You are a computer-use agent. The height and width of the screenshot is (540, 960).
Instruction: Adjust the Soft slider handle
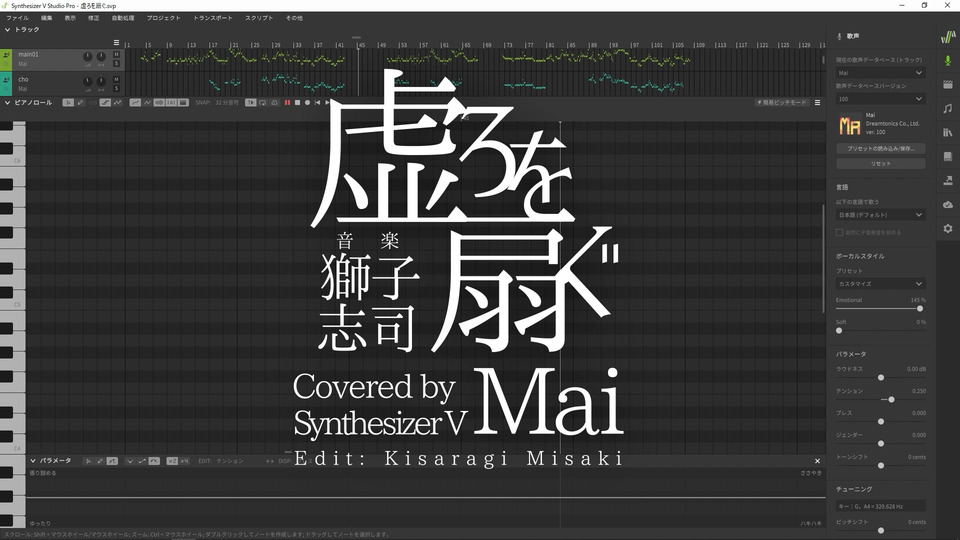click(839, 331)
